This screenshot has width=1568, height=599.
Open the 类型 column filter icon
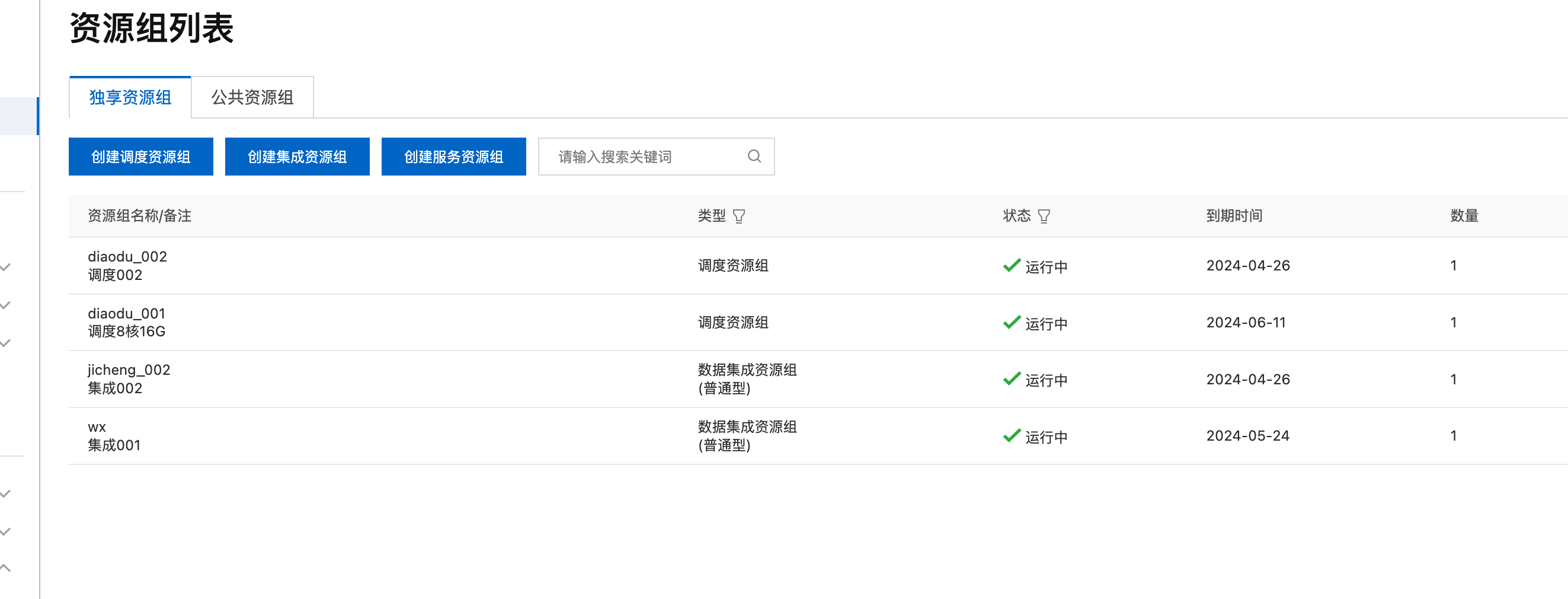point(739,216)
